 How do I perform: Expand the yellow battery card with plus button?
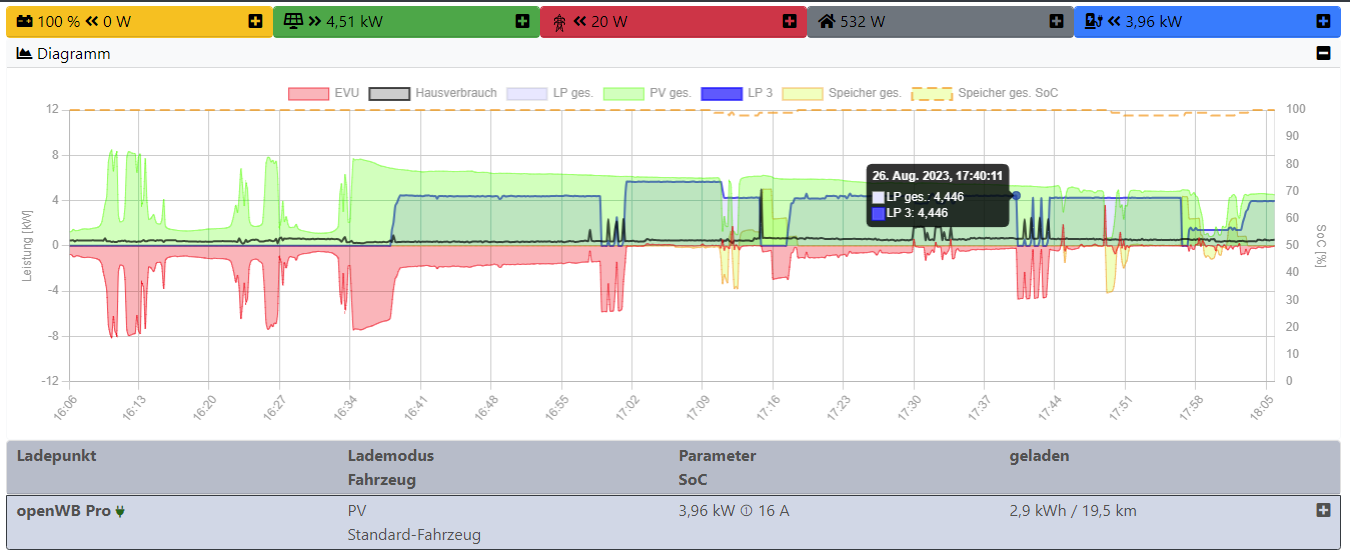(x=256, y=21)
